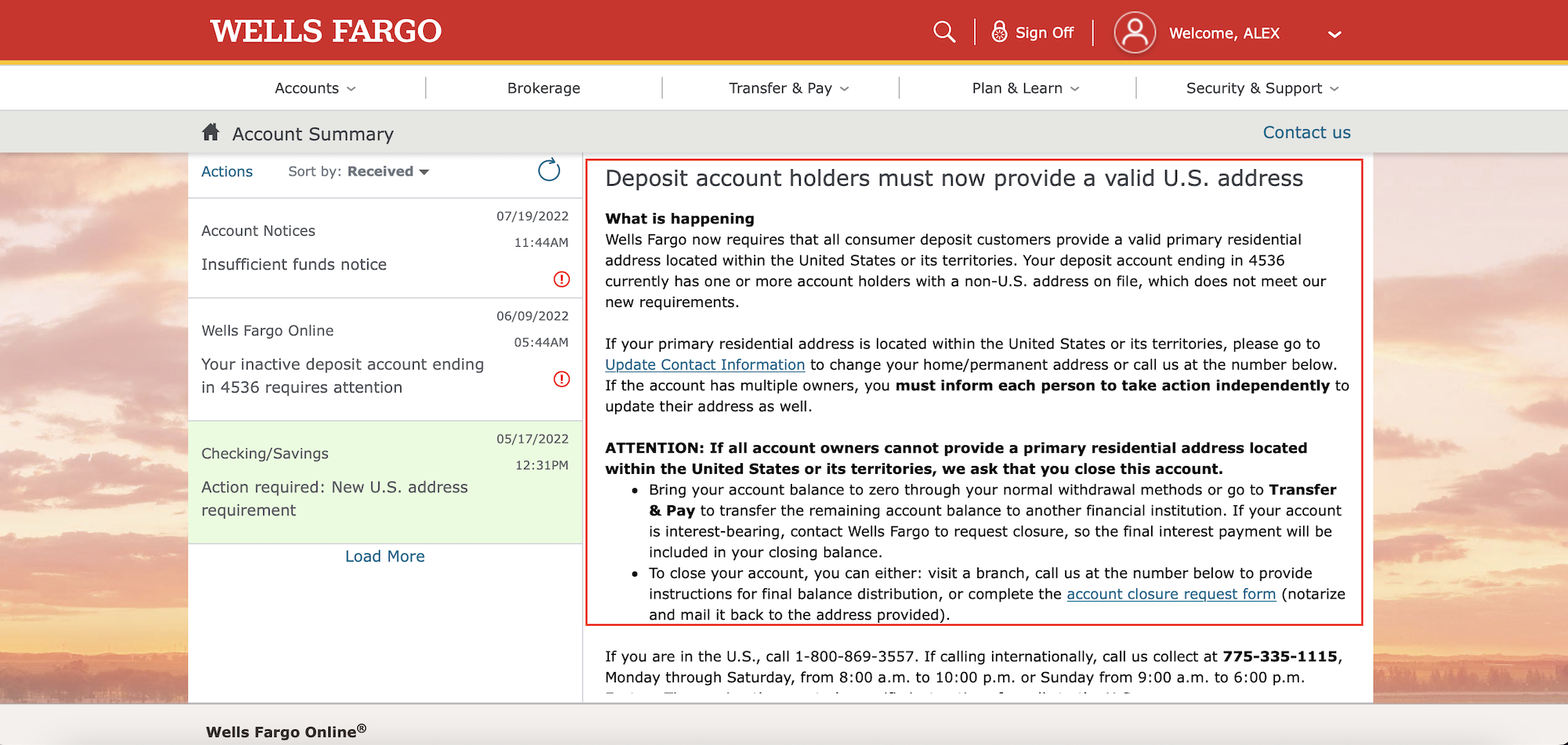Open the Actions link
The height and width of the screenshot is (745, 1568).
point(227,172)
